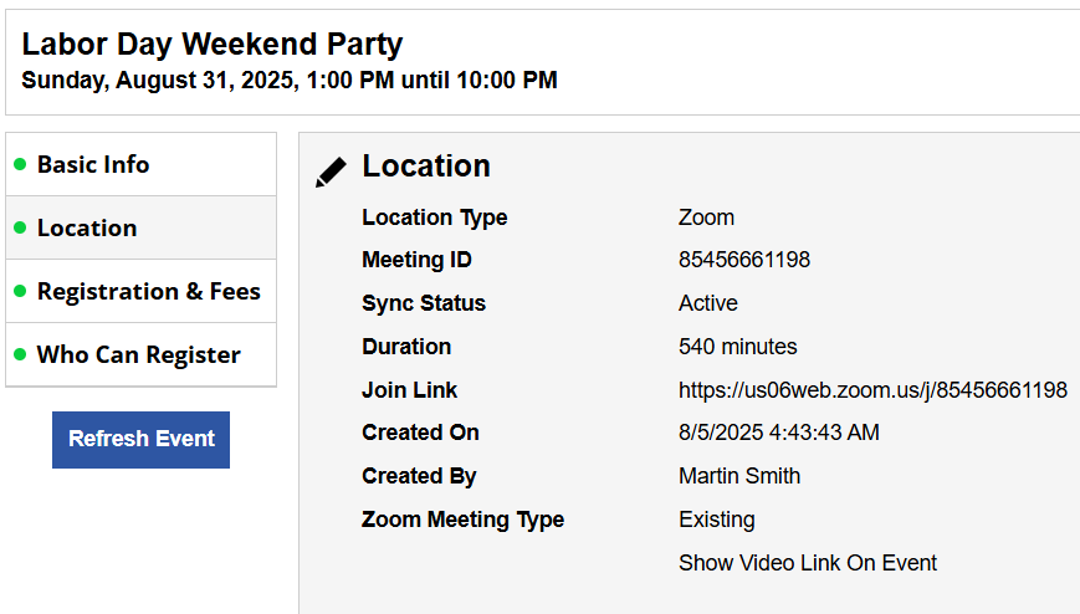Click the event date and time line

(x=289, y=80)
